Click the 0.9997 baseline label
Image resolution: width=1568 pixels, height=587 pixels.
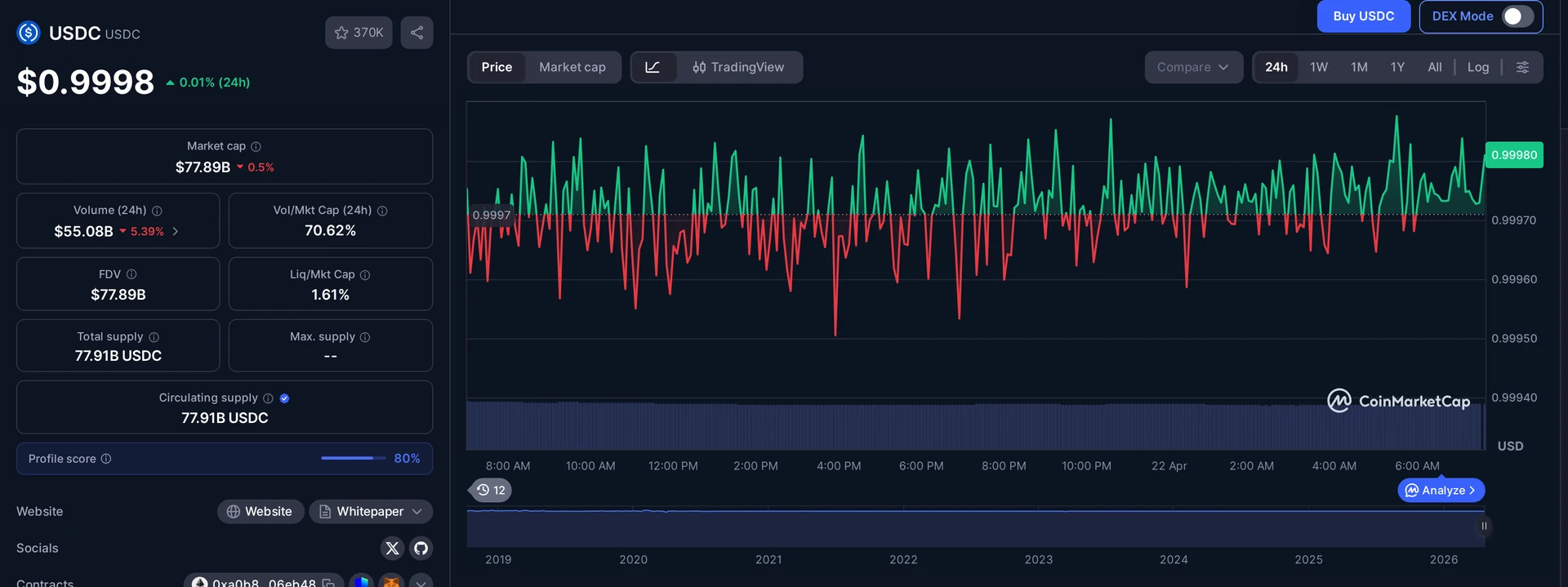coord(491,215)
